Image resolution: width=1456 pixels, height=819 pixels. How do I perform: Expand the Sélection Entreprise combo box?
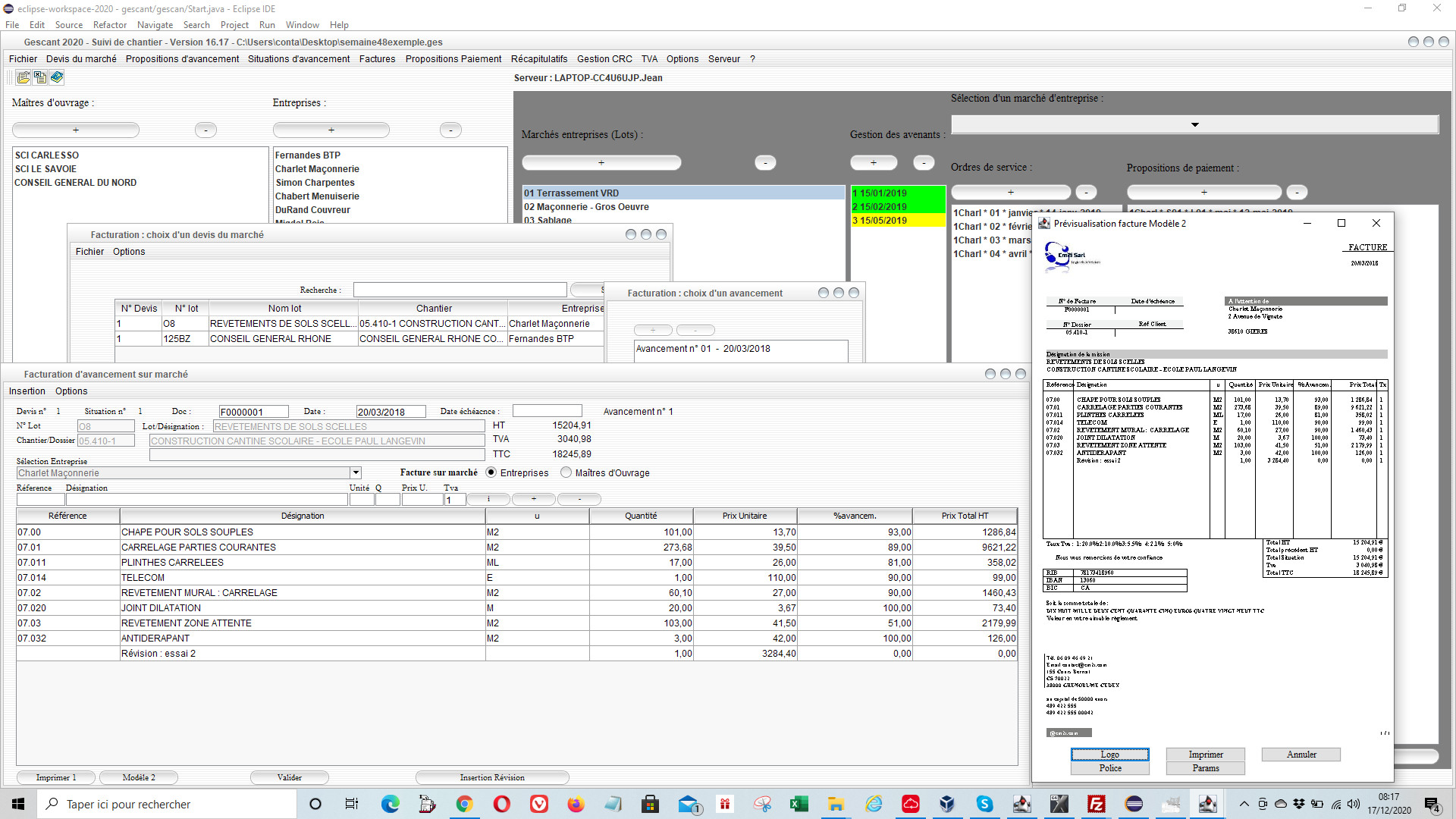pyautogui.click(x=356, y=472)
